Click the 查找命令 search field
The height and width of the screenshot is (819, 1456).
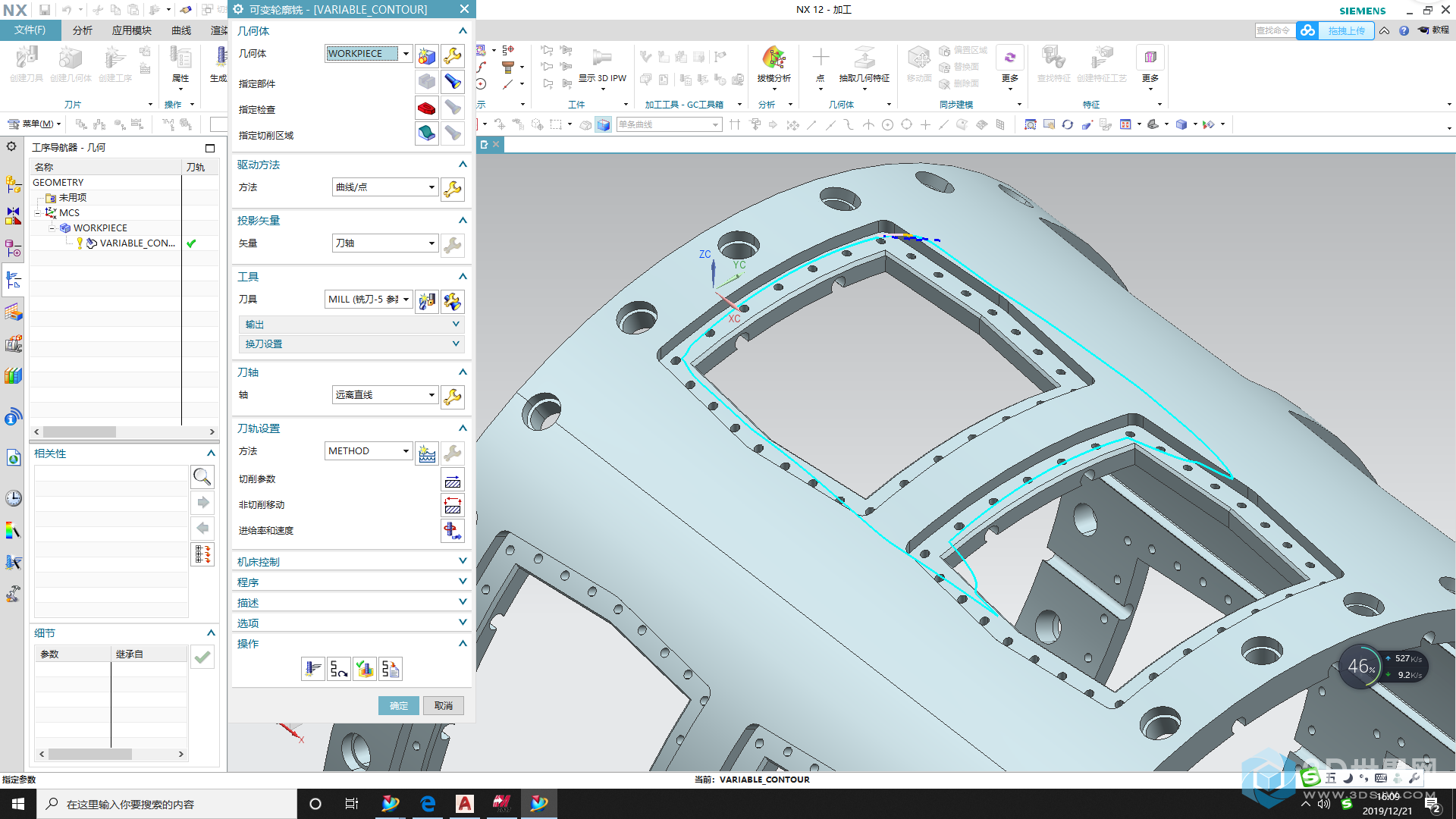(x=1275, y=30)
